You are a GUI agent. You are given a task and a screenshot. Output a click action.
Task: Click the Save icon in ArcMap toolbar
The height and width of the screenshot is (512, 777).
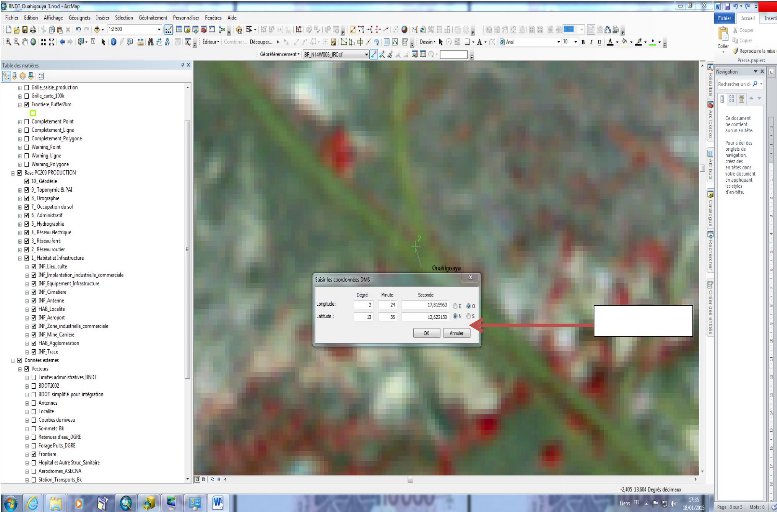[x=21, y=29]
